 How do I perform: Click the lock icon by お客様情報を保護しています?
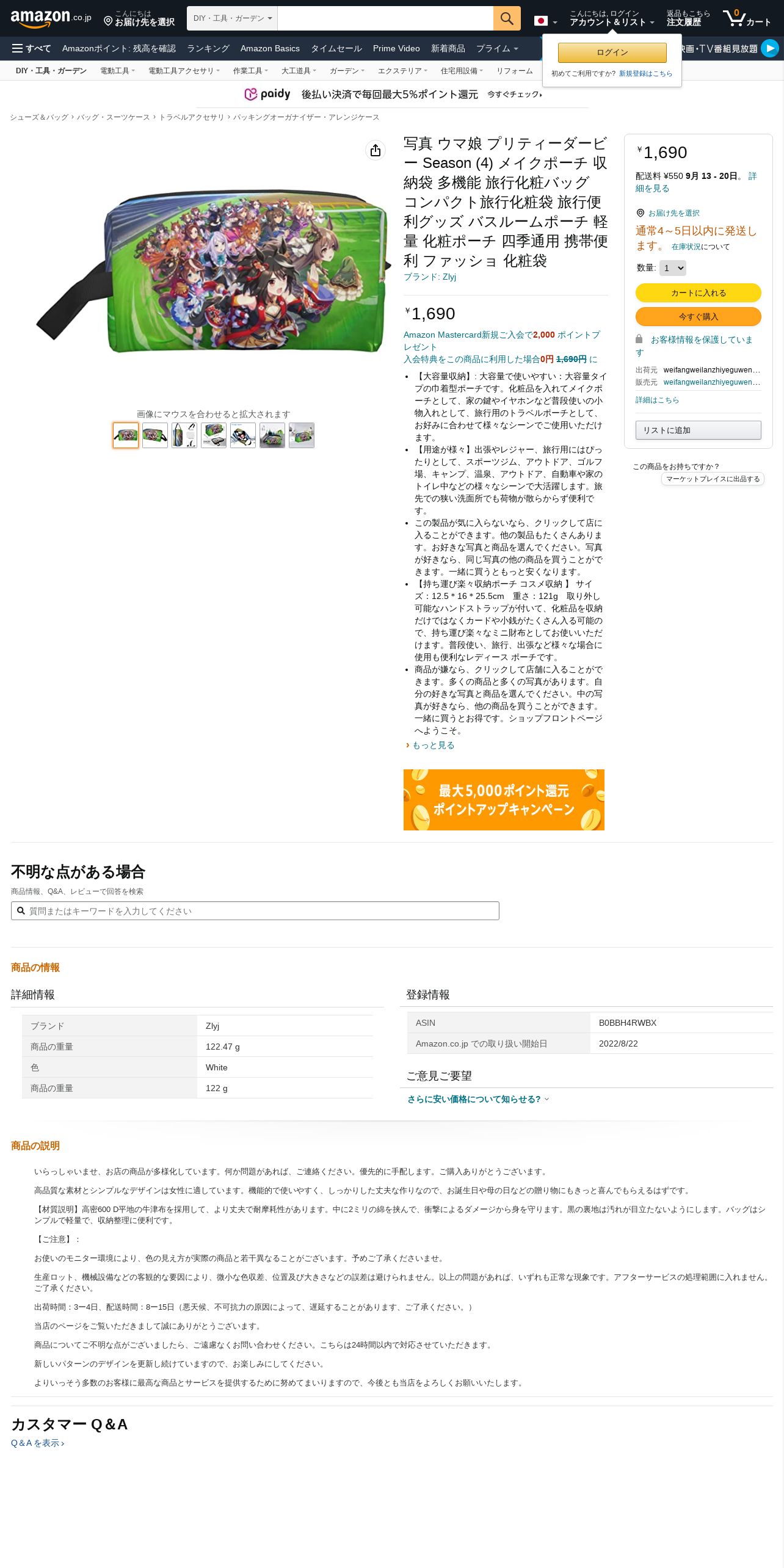click(x=639, y=339)
